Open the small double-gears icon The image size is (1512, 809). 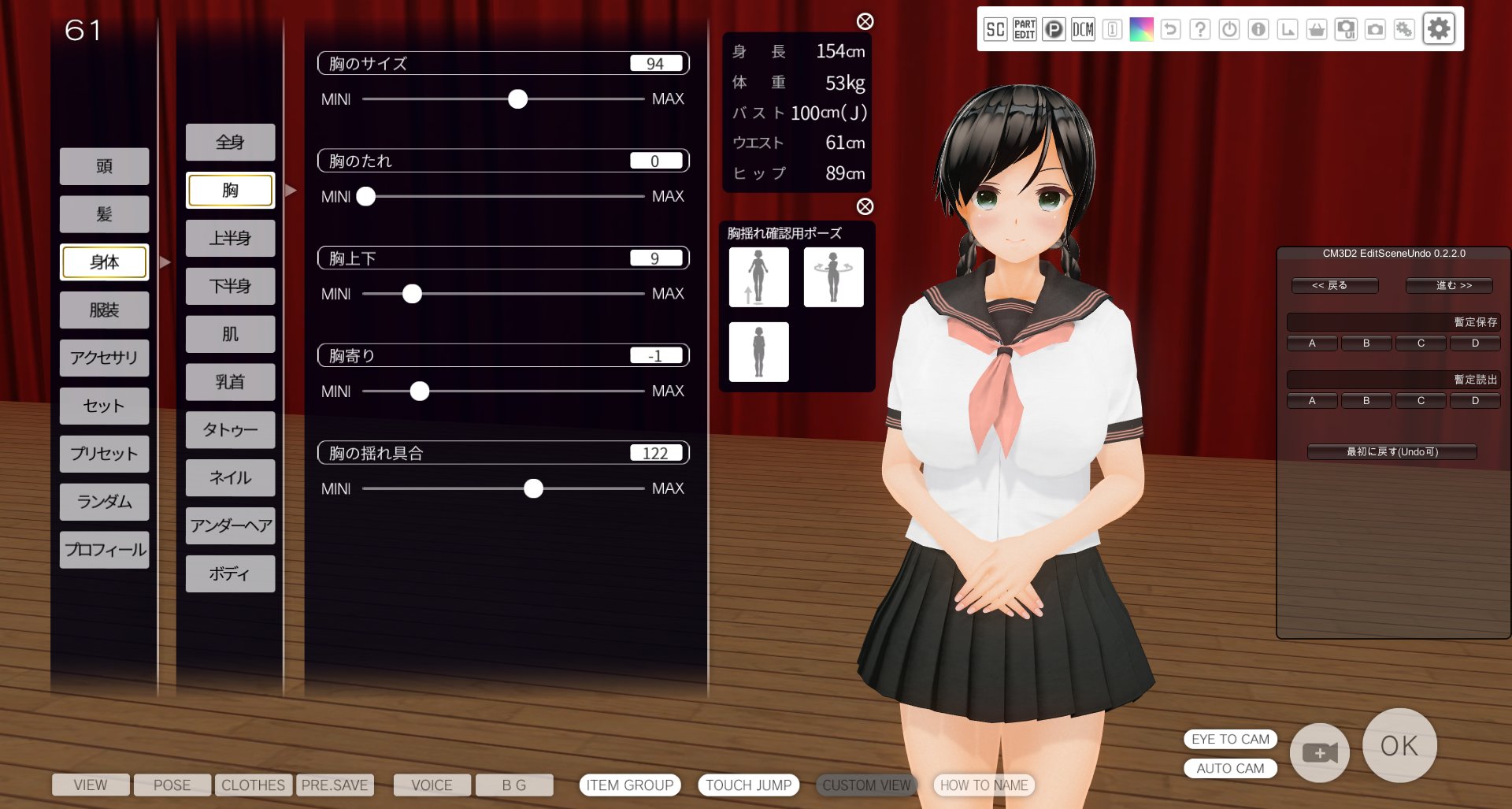(1404, 30)
